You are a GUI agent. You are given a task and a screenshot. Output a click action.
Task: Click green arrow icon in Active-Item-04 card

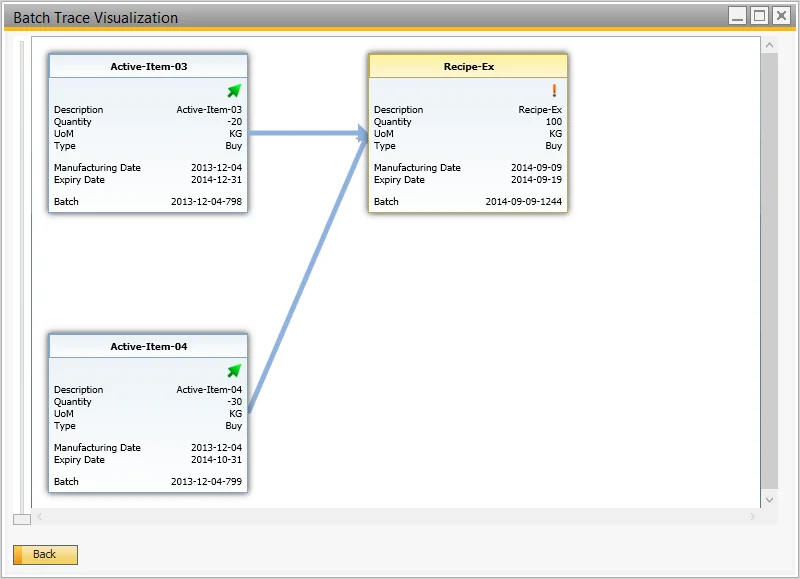234,371
